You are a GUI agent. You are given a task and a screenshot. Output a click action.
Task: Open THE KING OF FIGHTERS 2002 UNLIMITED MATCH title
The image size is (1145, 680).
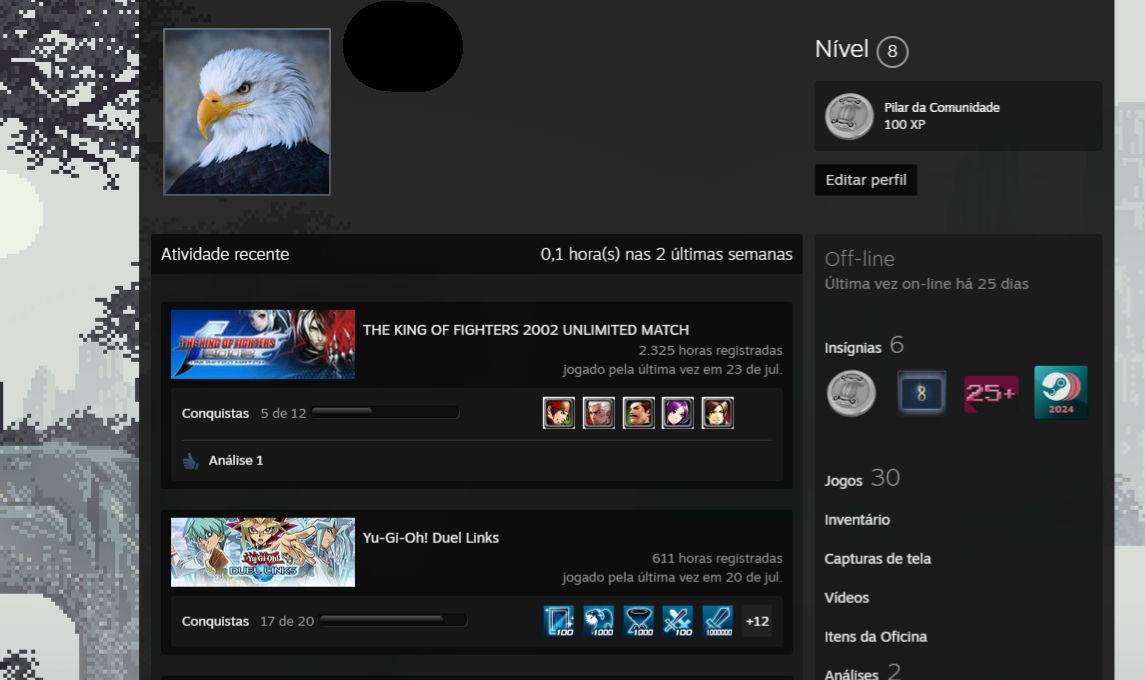point(526,329)
